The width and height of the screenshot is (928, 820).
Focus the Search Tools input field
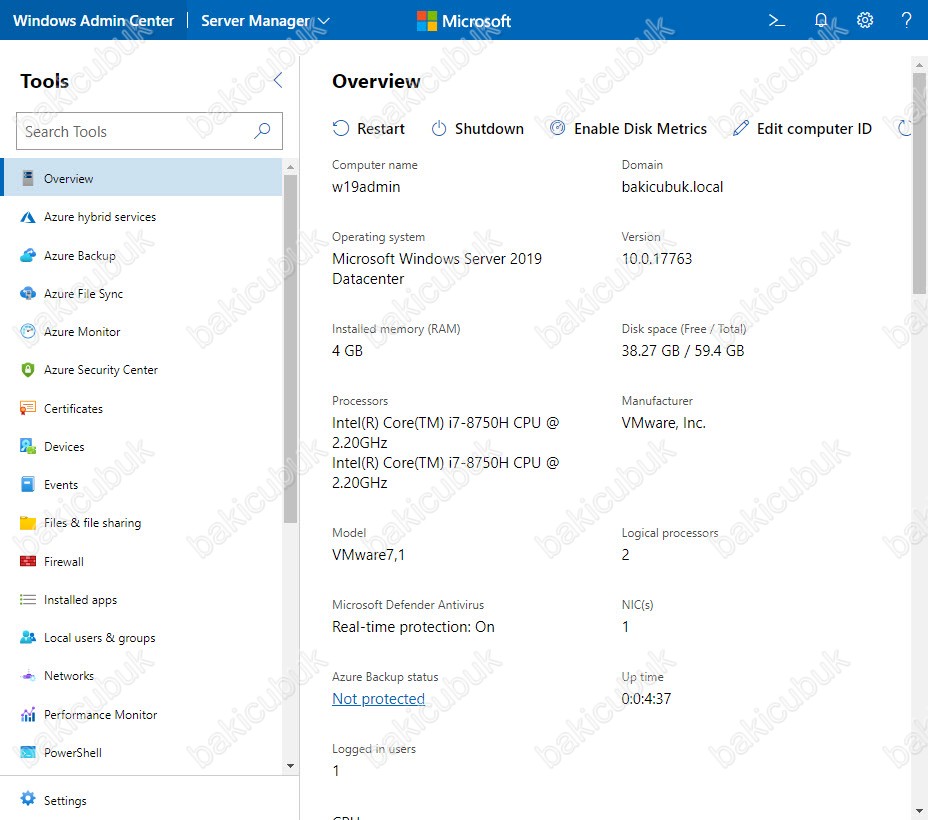tap(149, 131)
